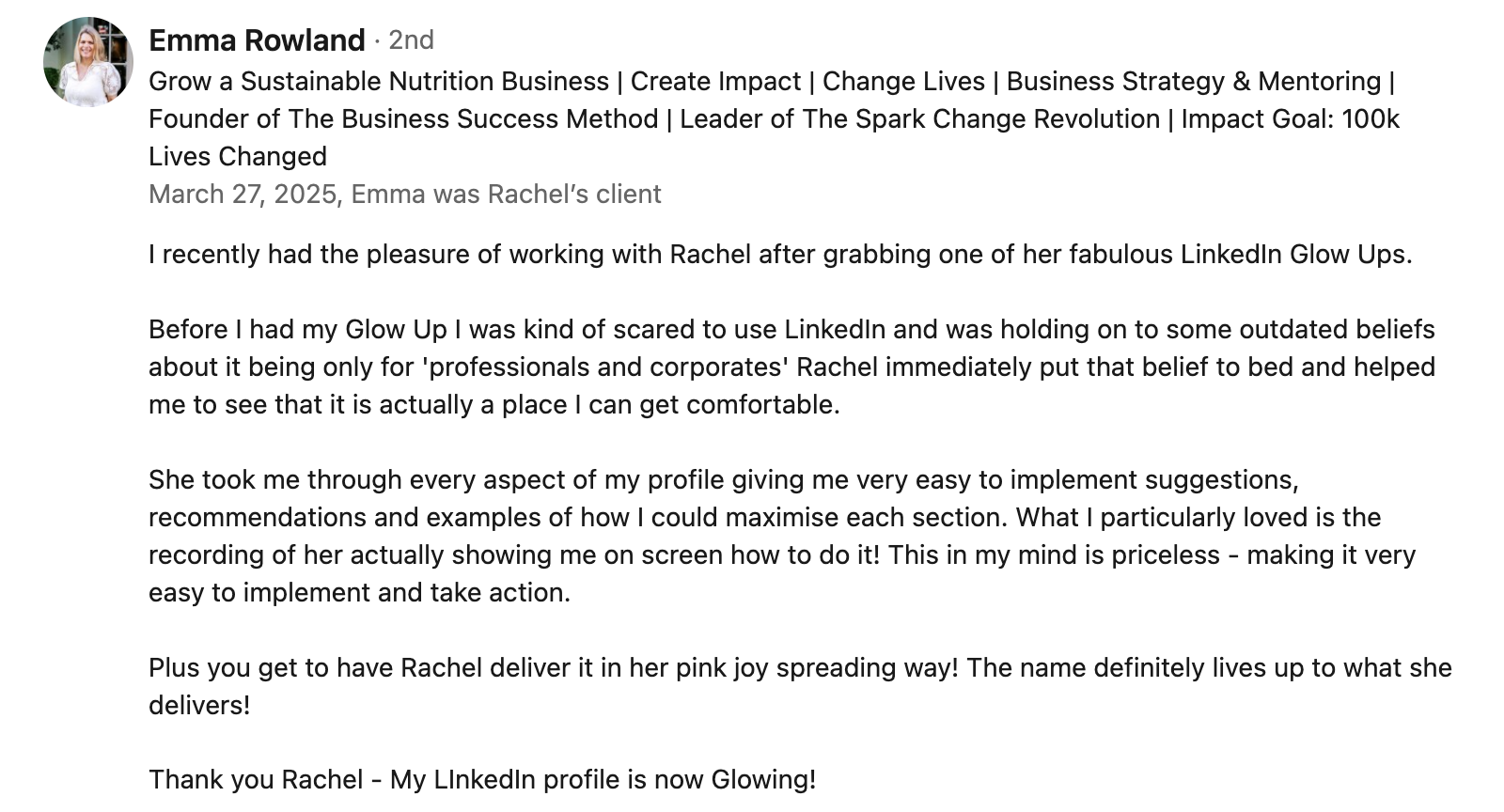This screenshot has width=1504, height=812.
Task: Click "Create Impact" in the headline
Action: (x=715, y=82)
